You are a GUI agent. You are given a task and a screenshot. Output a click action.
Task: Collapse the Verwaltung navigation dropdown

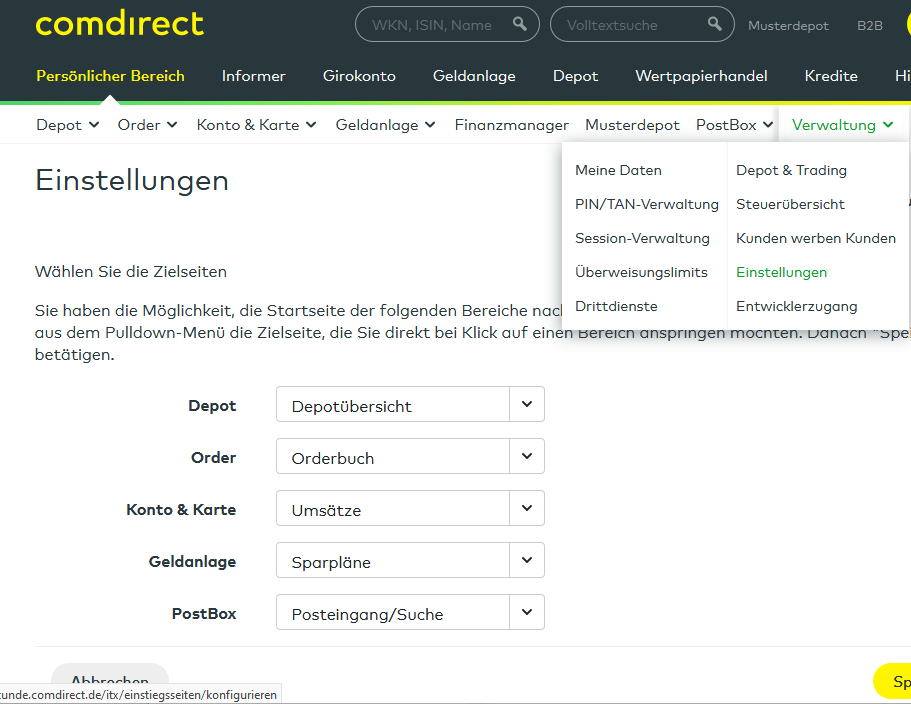point(841,124)
